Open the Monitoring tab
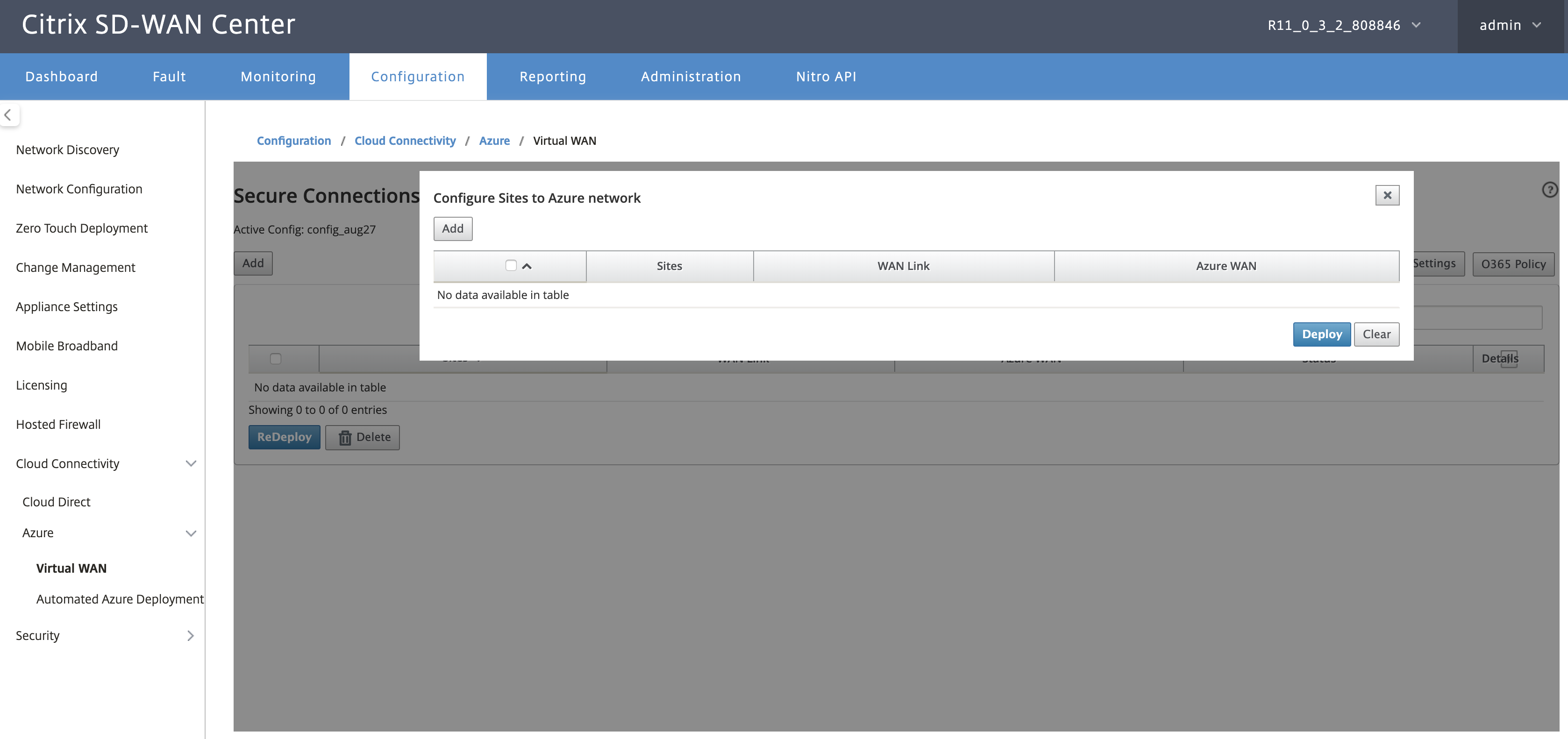 [278, 76]
